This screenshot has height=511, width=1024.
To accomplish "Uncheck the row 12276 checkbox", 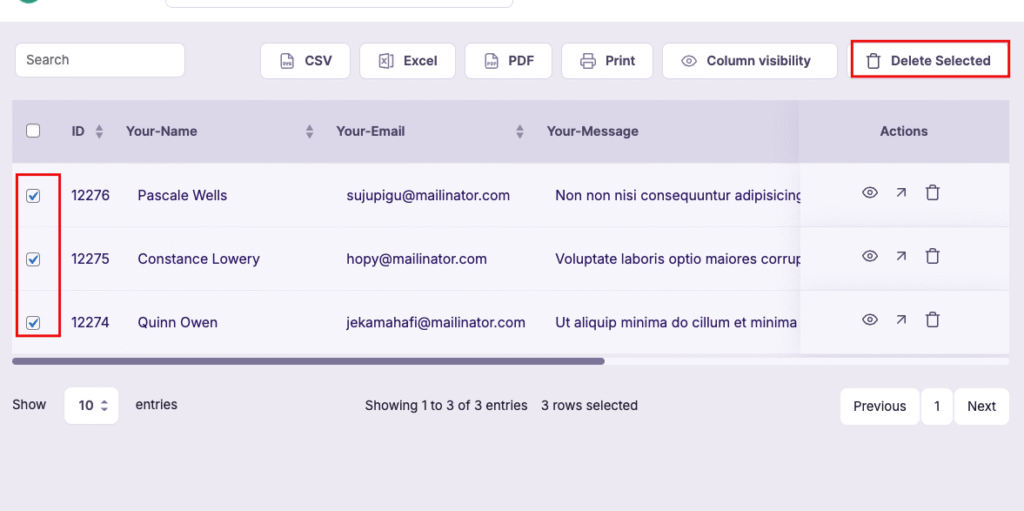I will tap(33, 195).
